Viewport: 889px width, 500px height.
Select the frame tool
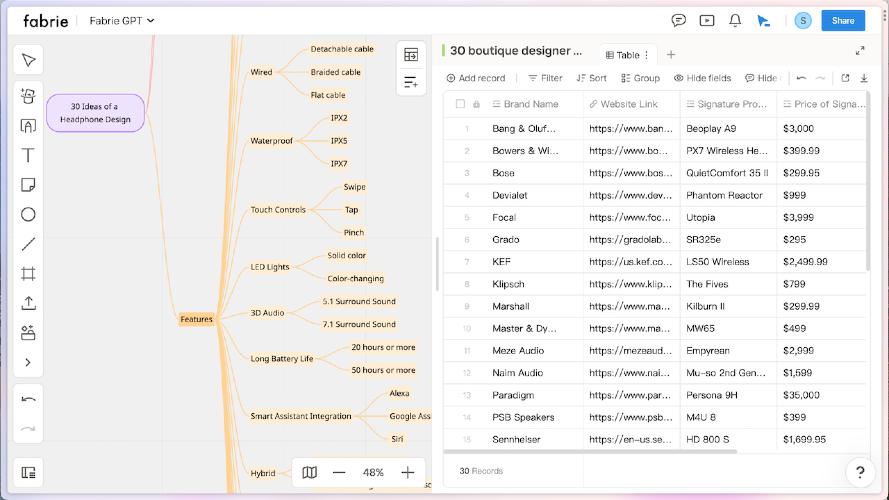[x=28, y=273]
